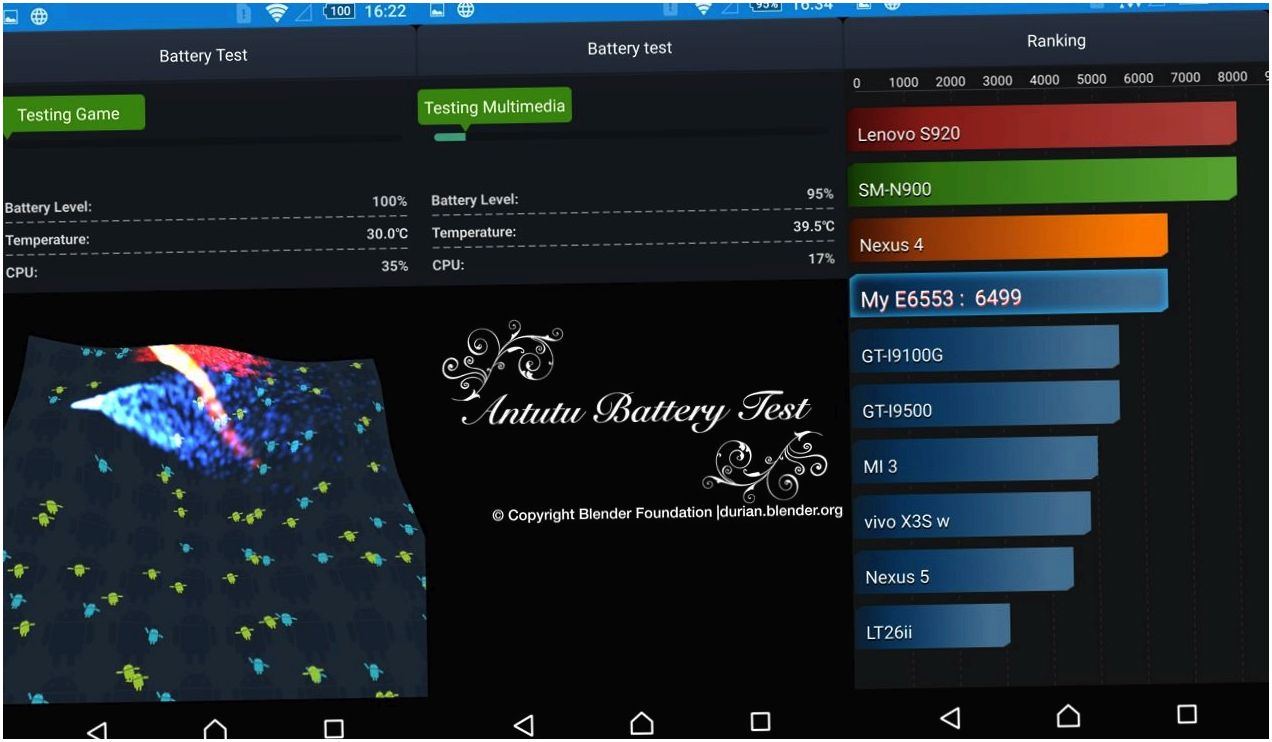Select the Nexus 4 ranking bar
This screenshot has height=742, width=1272.
pyautogui.click(x=1008, y=239)
